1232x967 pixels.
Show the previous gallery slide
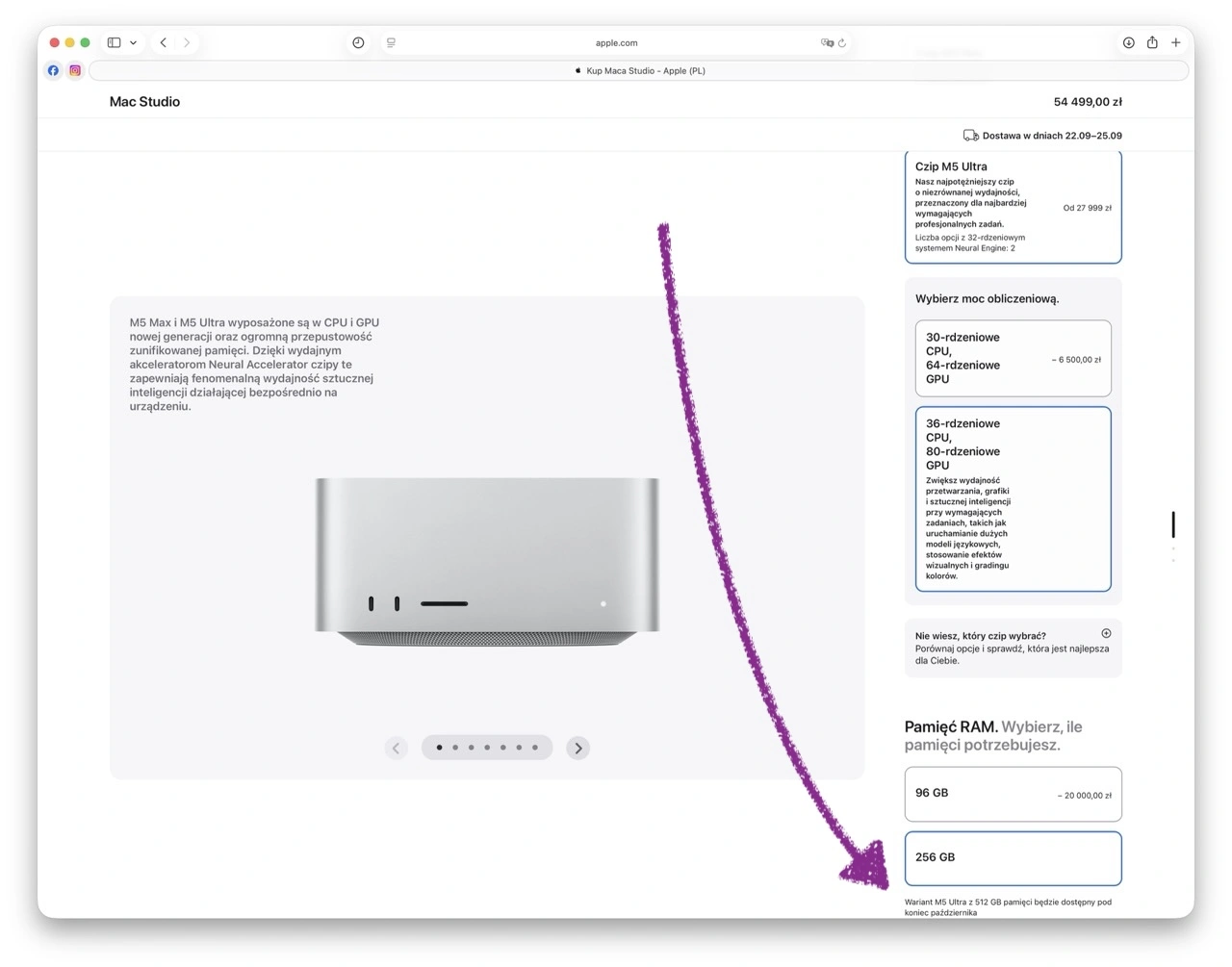[x=396, y=748]
